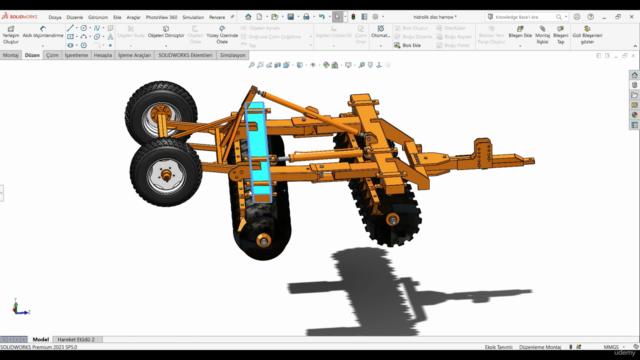Click the Bileşeni Taşı move component tool
Image resolution: width=640 pixels, height=360 pixels.
[x=561, y=35]
